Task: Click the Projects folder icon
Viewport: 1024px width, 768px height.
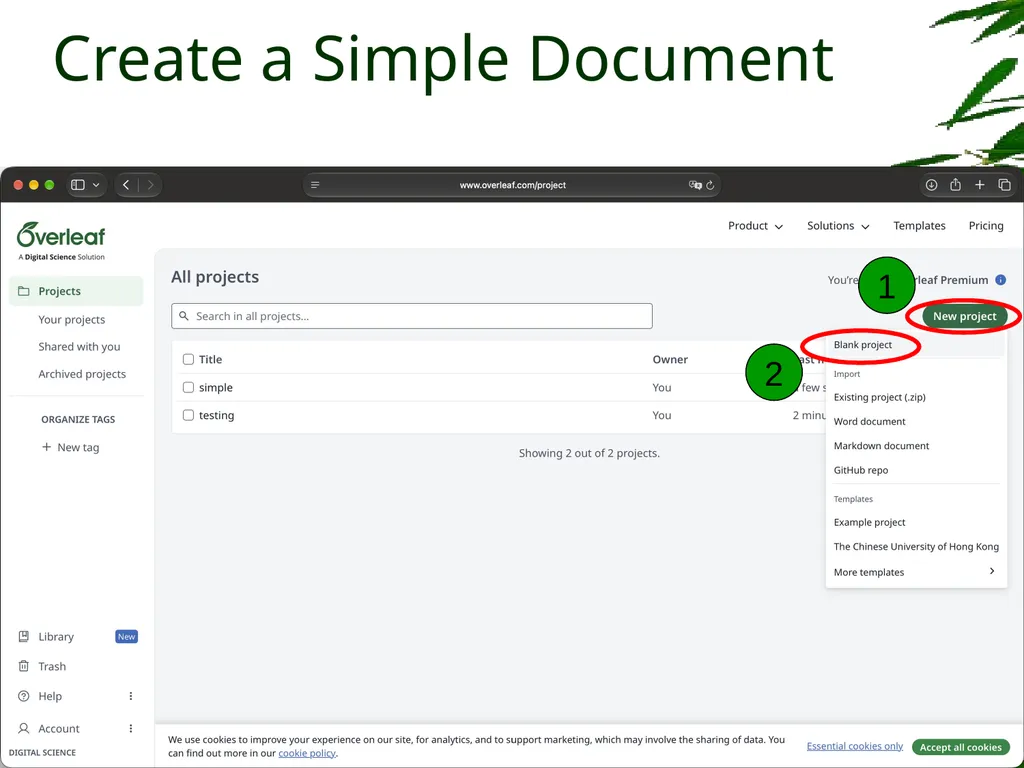Action: (24, 291)
